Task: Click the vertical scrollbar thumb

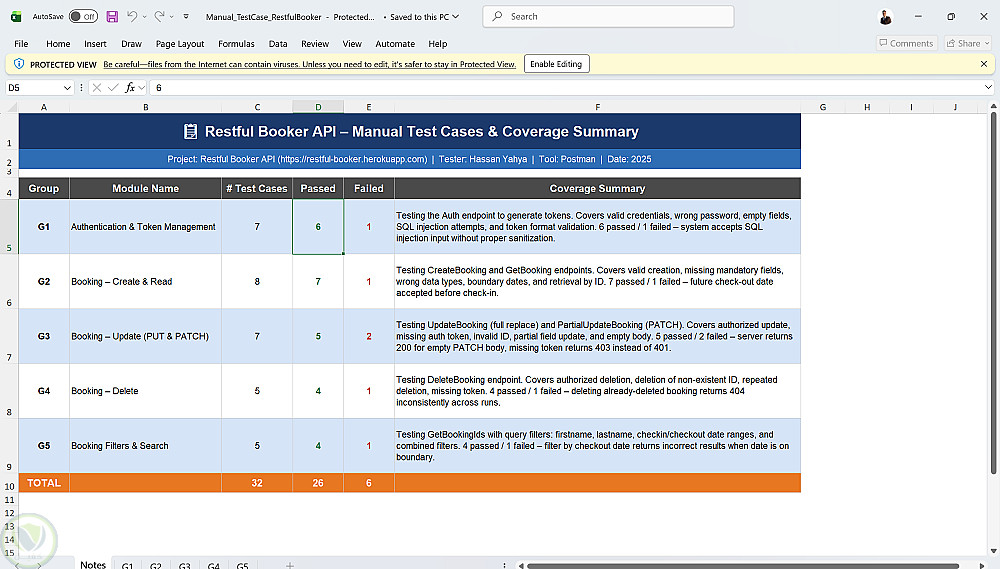Action: [x=993, y=293]
